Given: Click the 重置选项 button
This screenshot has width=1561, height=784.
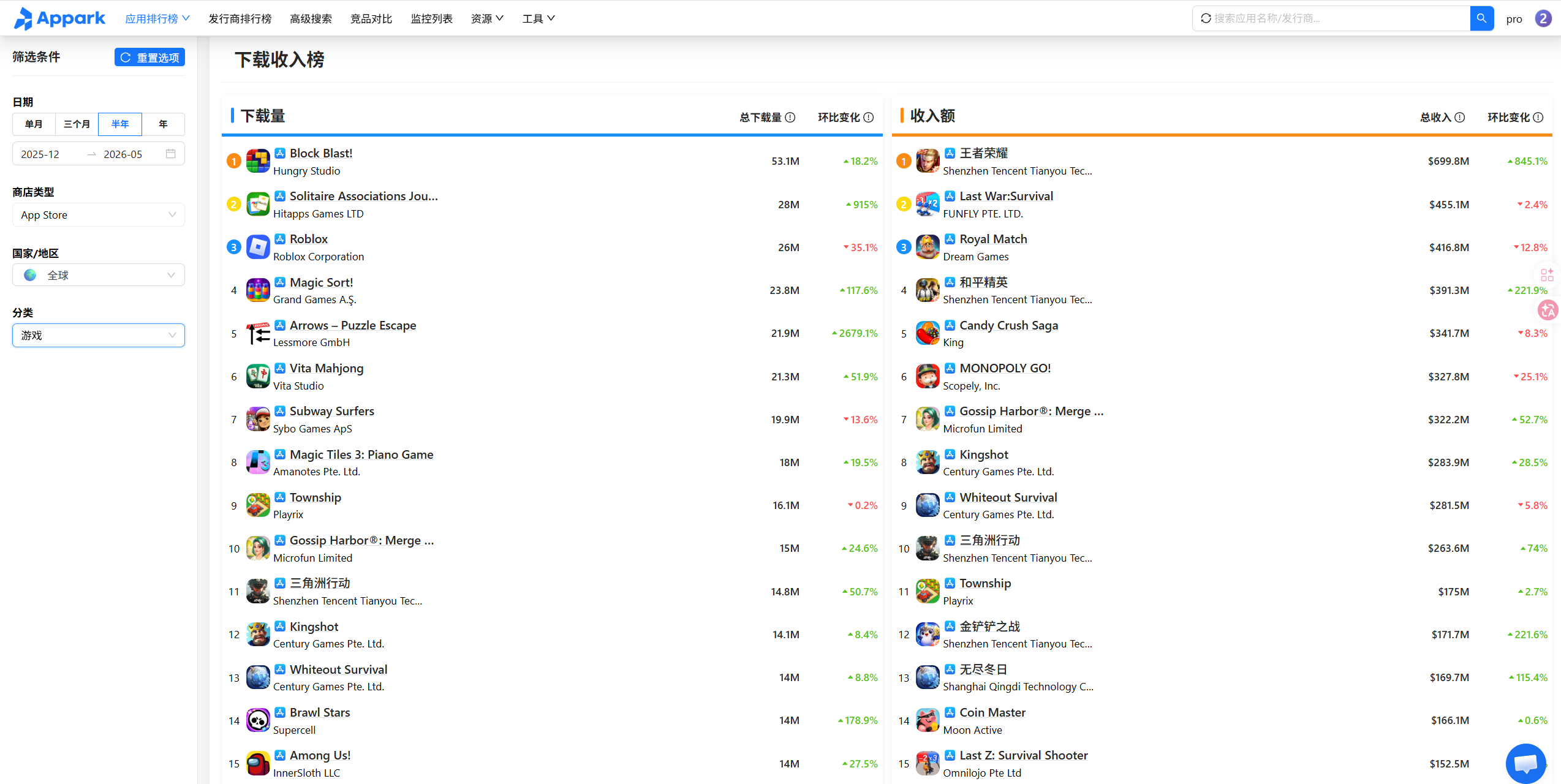Looking at the screenshot, I should [x=149, y=57].
